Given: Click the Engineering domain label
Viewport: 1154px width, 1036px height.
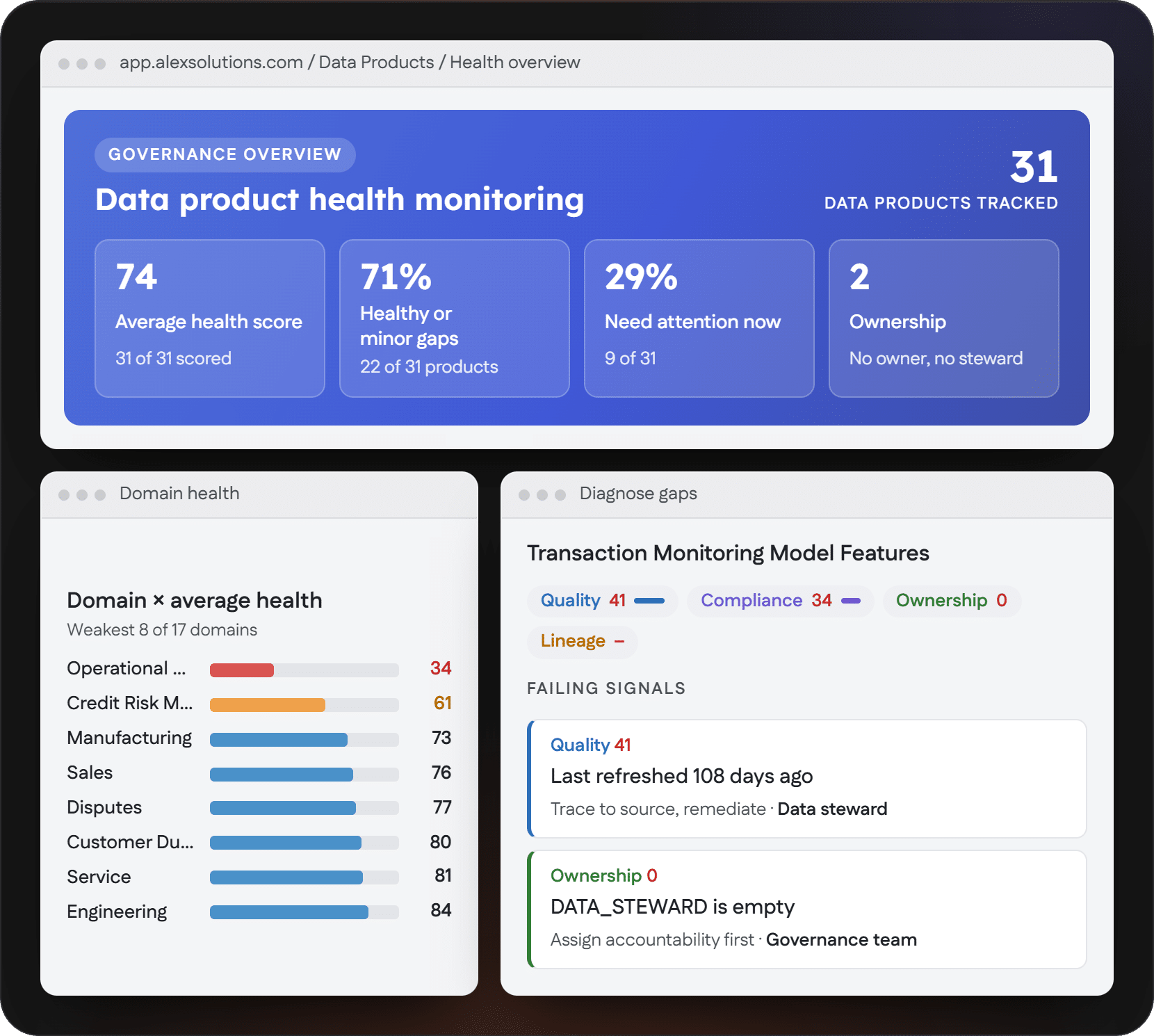Looking at the screenshot, I should (x=117, y=912).
